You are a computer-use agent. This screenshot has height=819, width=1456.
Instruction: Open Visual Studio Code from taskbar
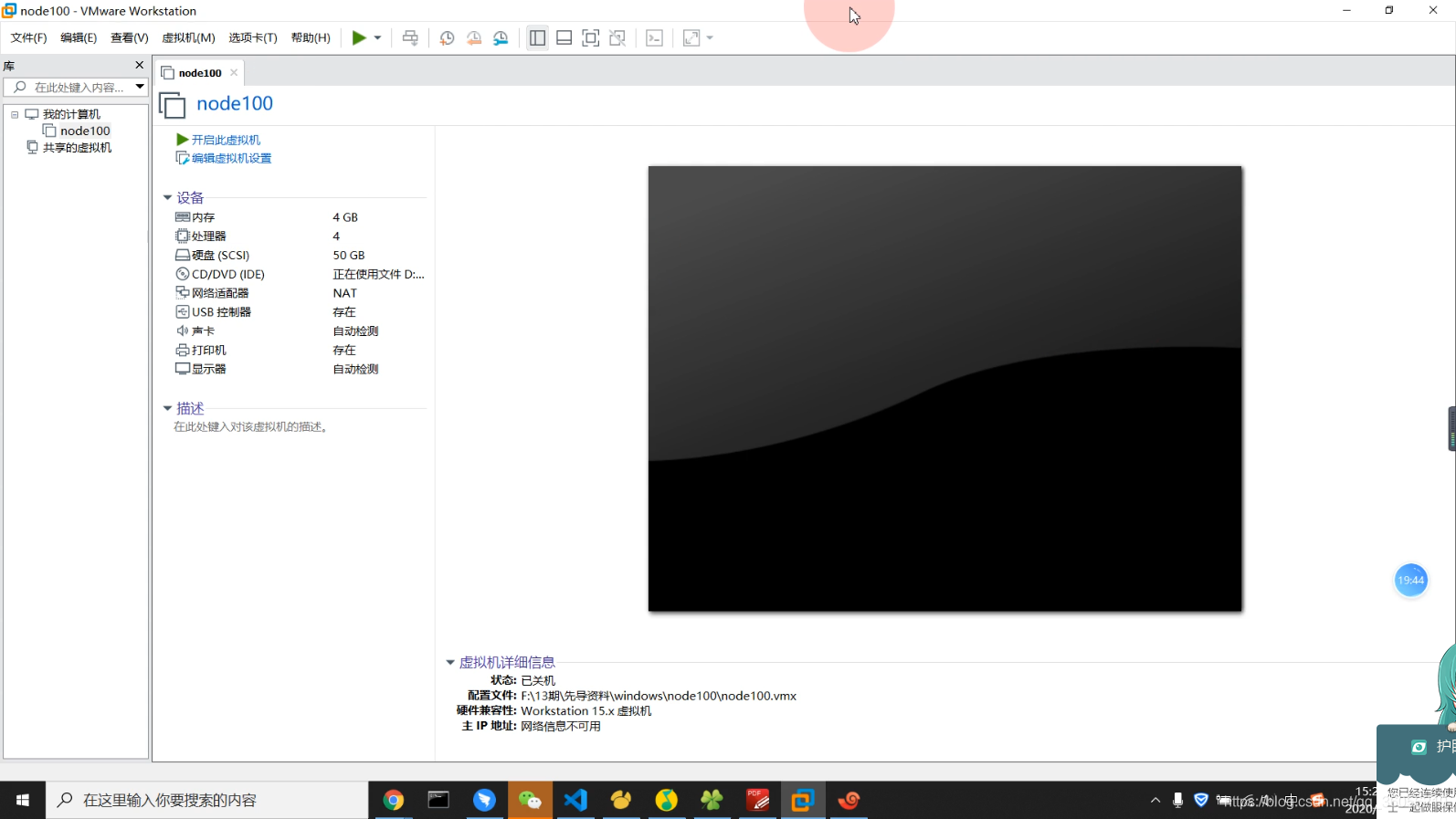click(x=575, y=800)
